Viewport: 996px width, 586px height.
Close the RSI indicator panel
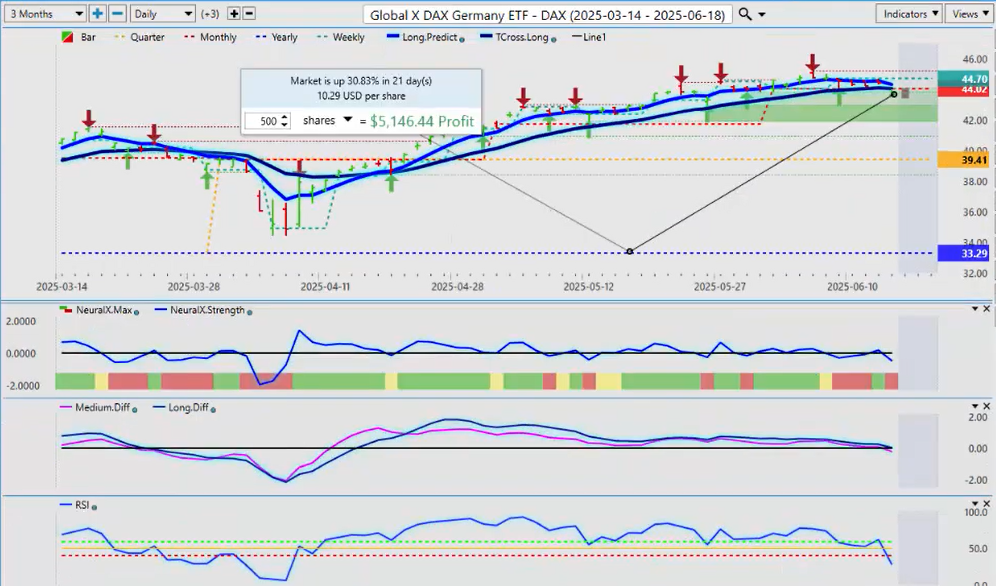click(x=986, y=503)
